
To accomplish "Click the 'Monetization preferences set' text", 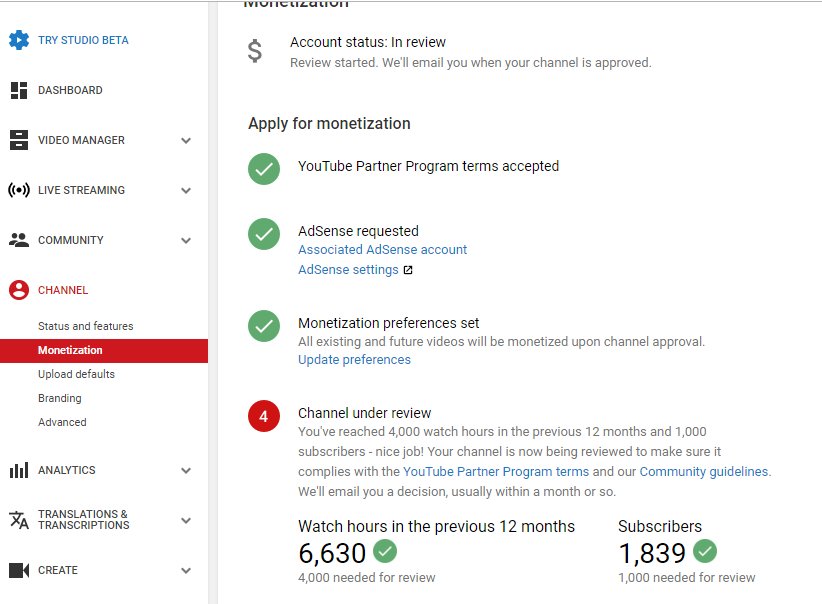I will pos(388,323).
